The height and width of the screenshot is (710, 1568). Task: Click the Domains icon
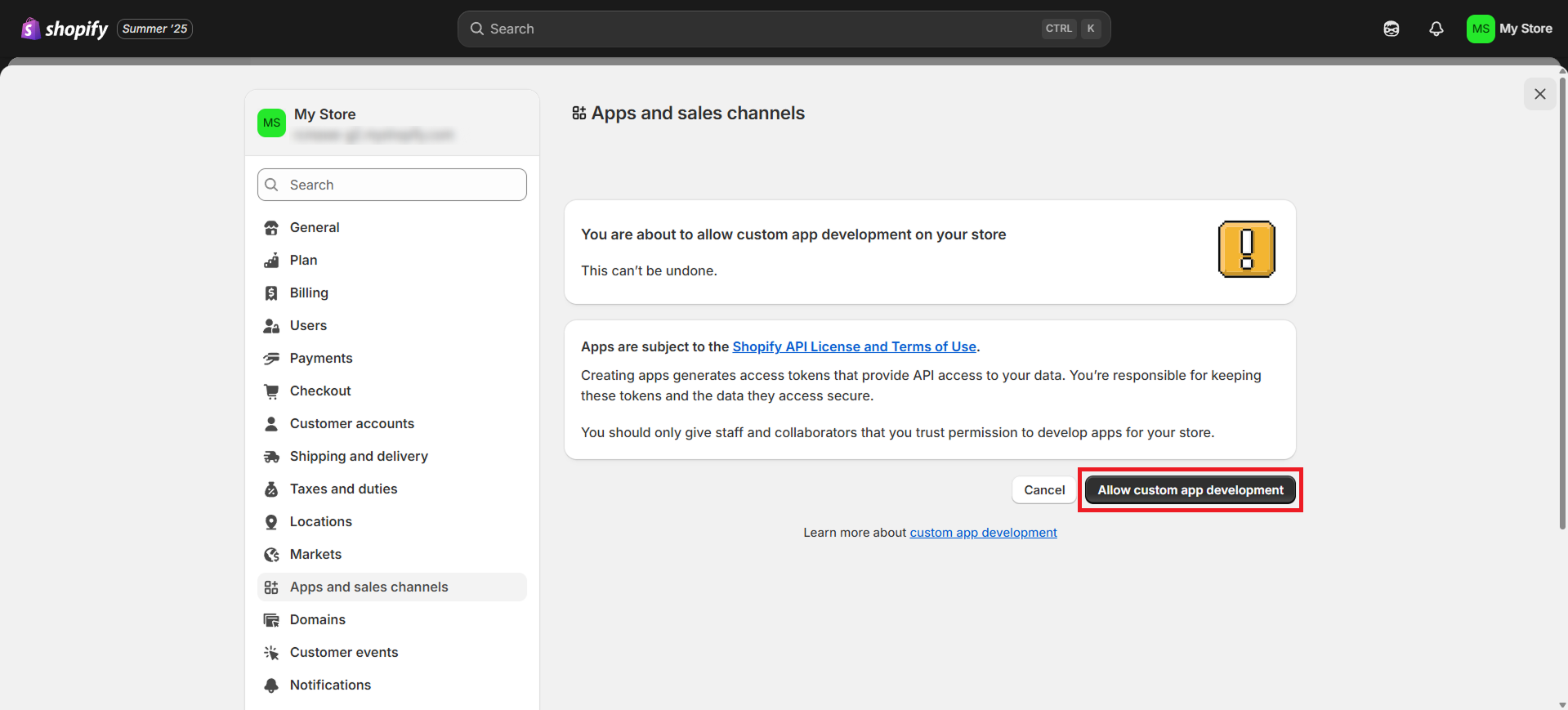[271, 620]
